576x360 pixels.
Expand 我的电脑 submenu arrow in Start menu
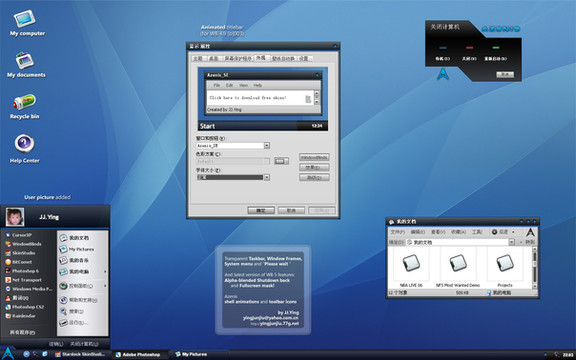pyautogui.click(x=105, y=271)
